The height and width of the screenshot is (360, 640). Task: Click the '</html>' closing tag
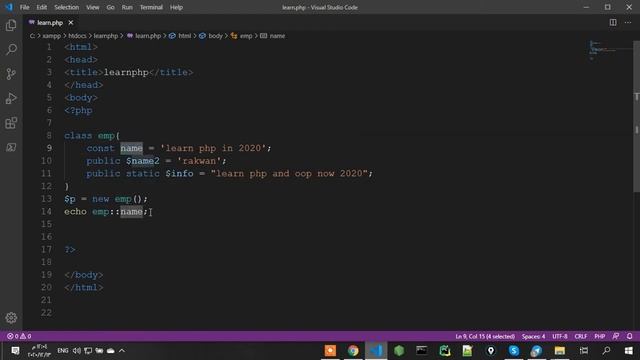click(x=84, y=287)
